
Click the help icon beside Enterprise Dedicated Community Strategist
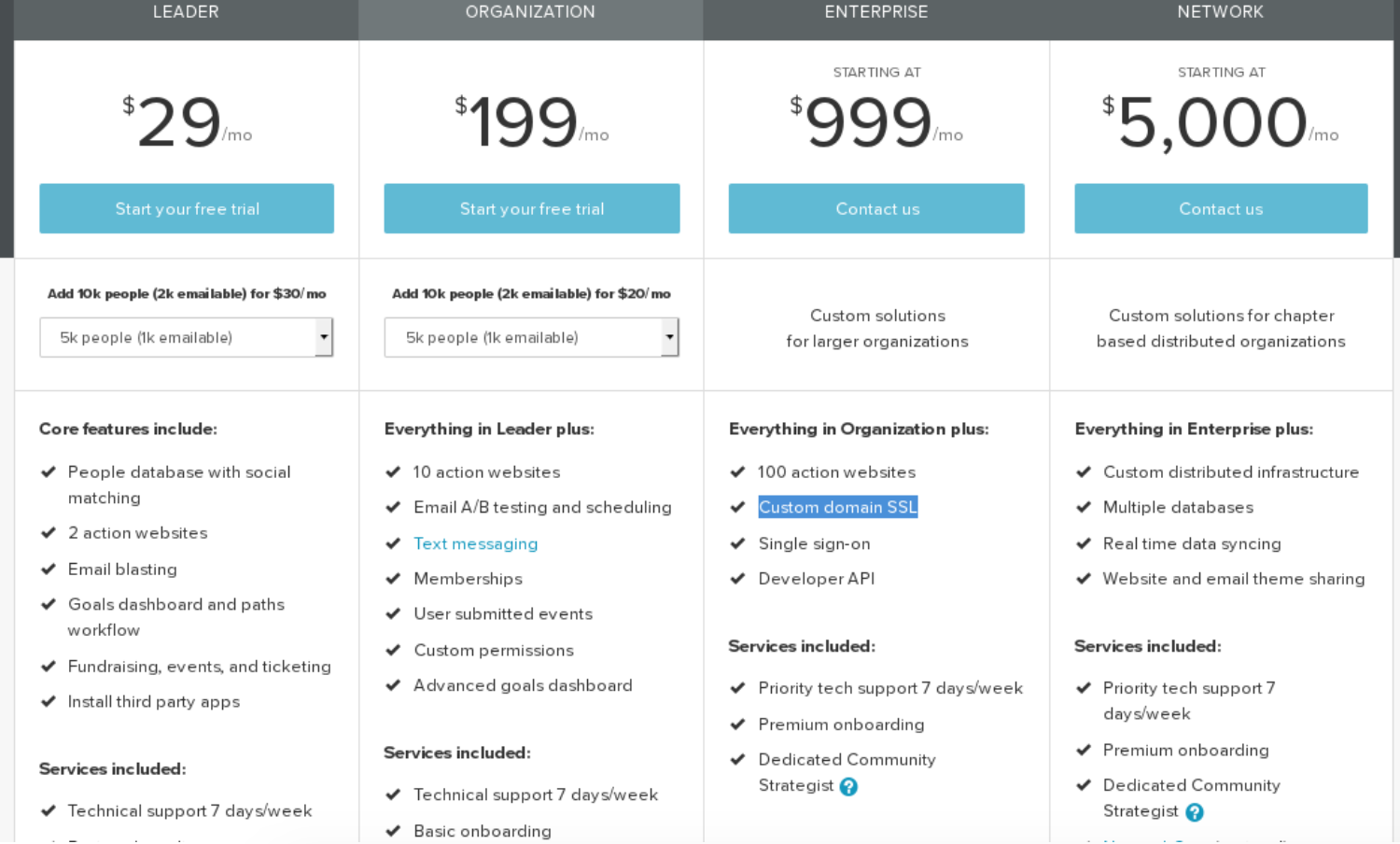click(848, 787)
